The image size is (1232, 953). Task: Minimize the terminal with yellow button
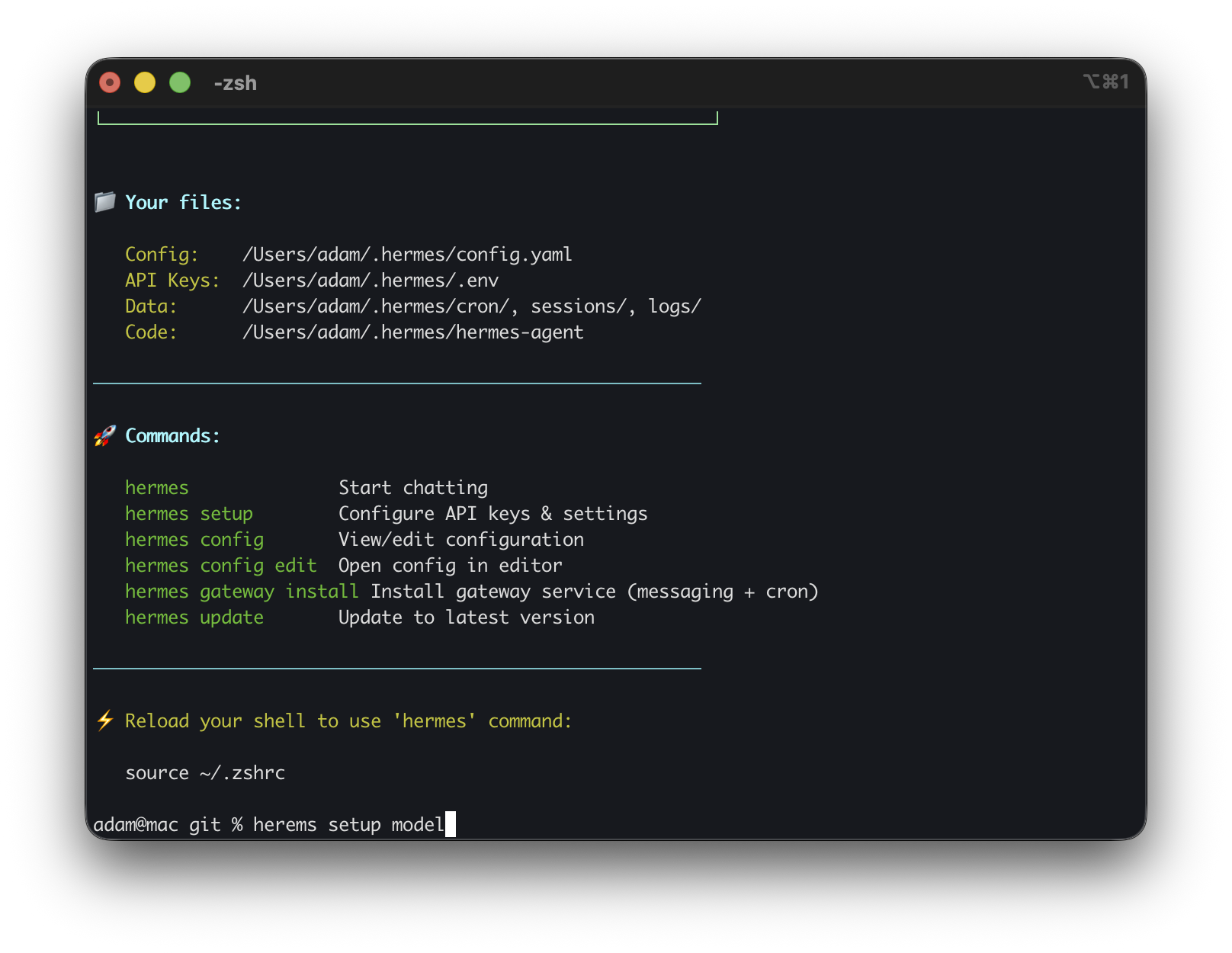[x=145, y=82]
